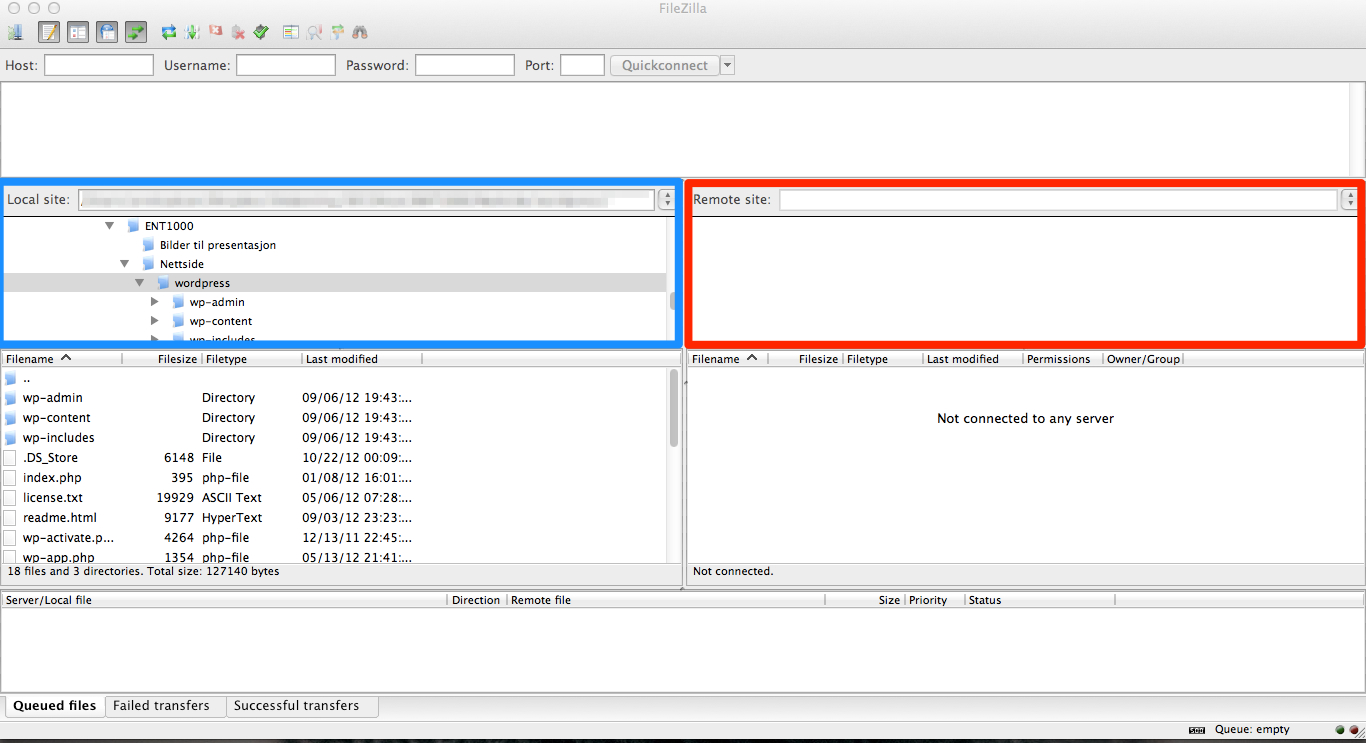Toggle the message log display

point(49,32)
